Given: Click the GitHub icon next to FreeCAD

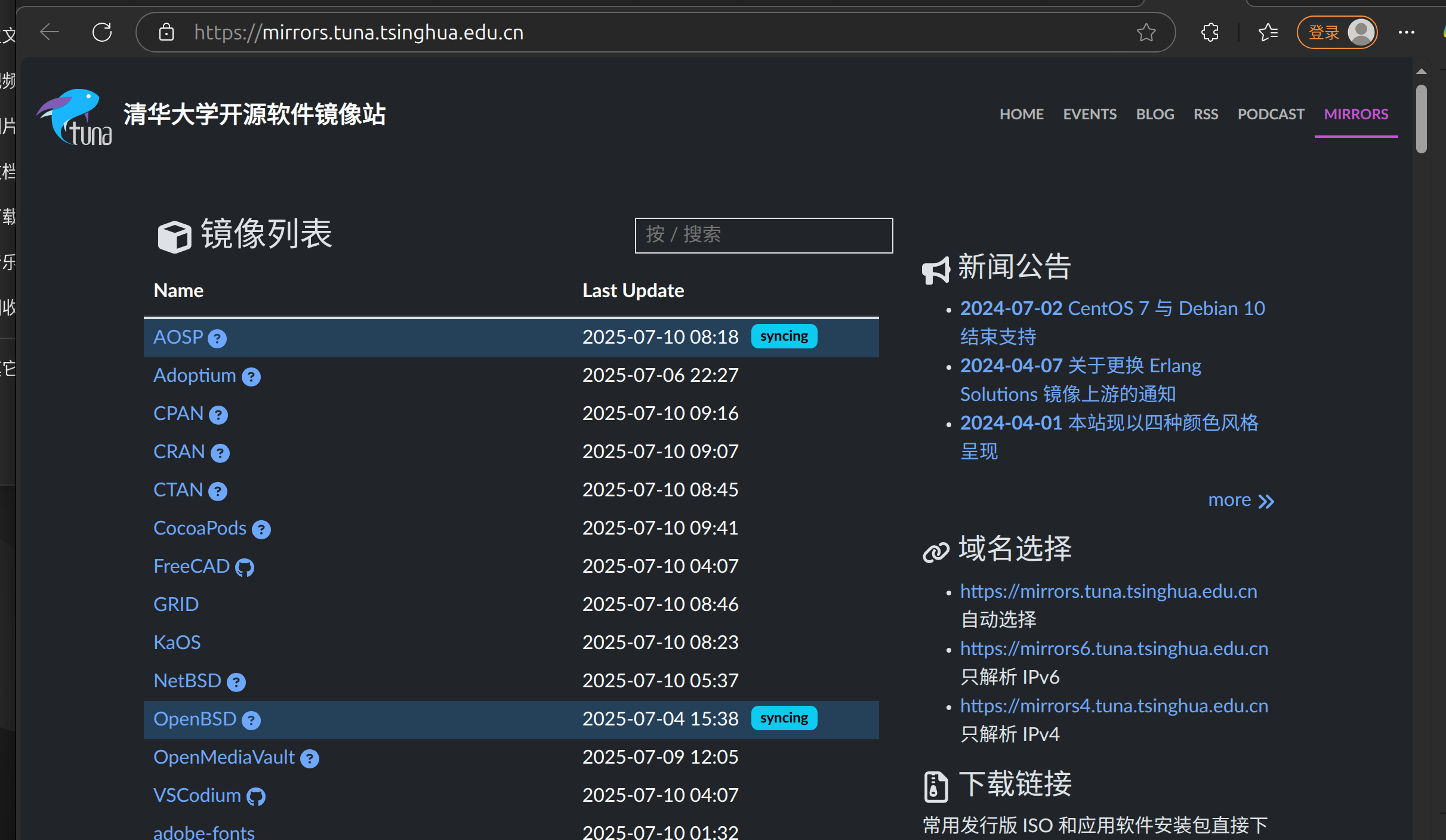Looking at the screenshot, I should pyautogui.click(x=245, y=567).
